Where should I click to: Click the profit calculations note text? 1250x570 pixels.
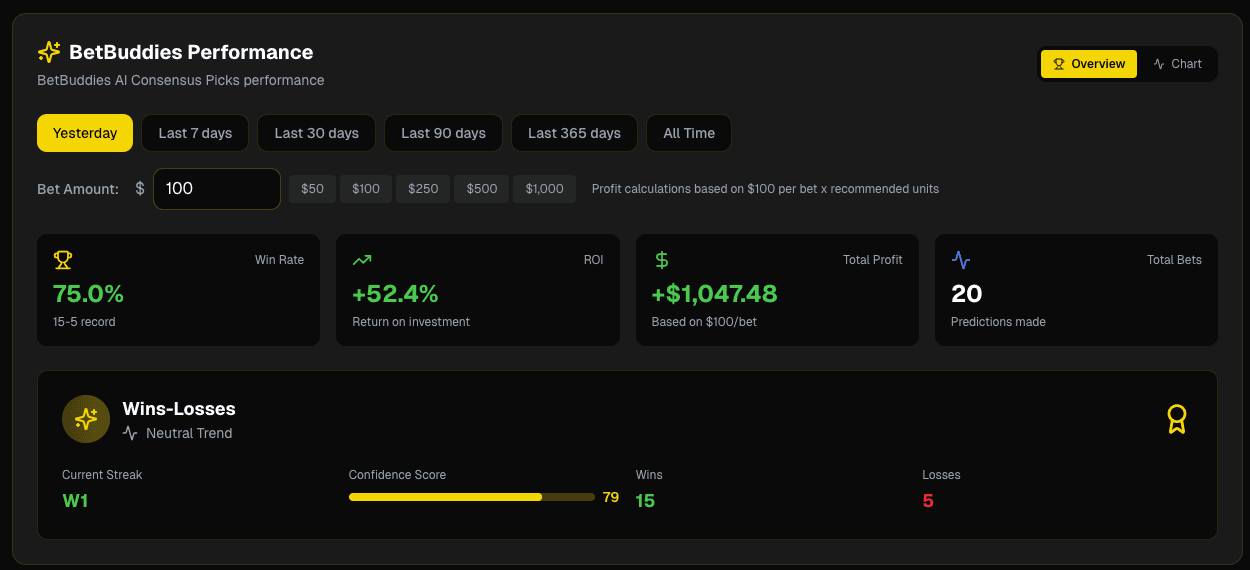[x=765, y=189]
